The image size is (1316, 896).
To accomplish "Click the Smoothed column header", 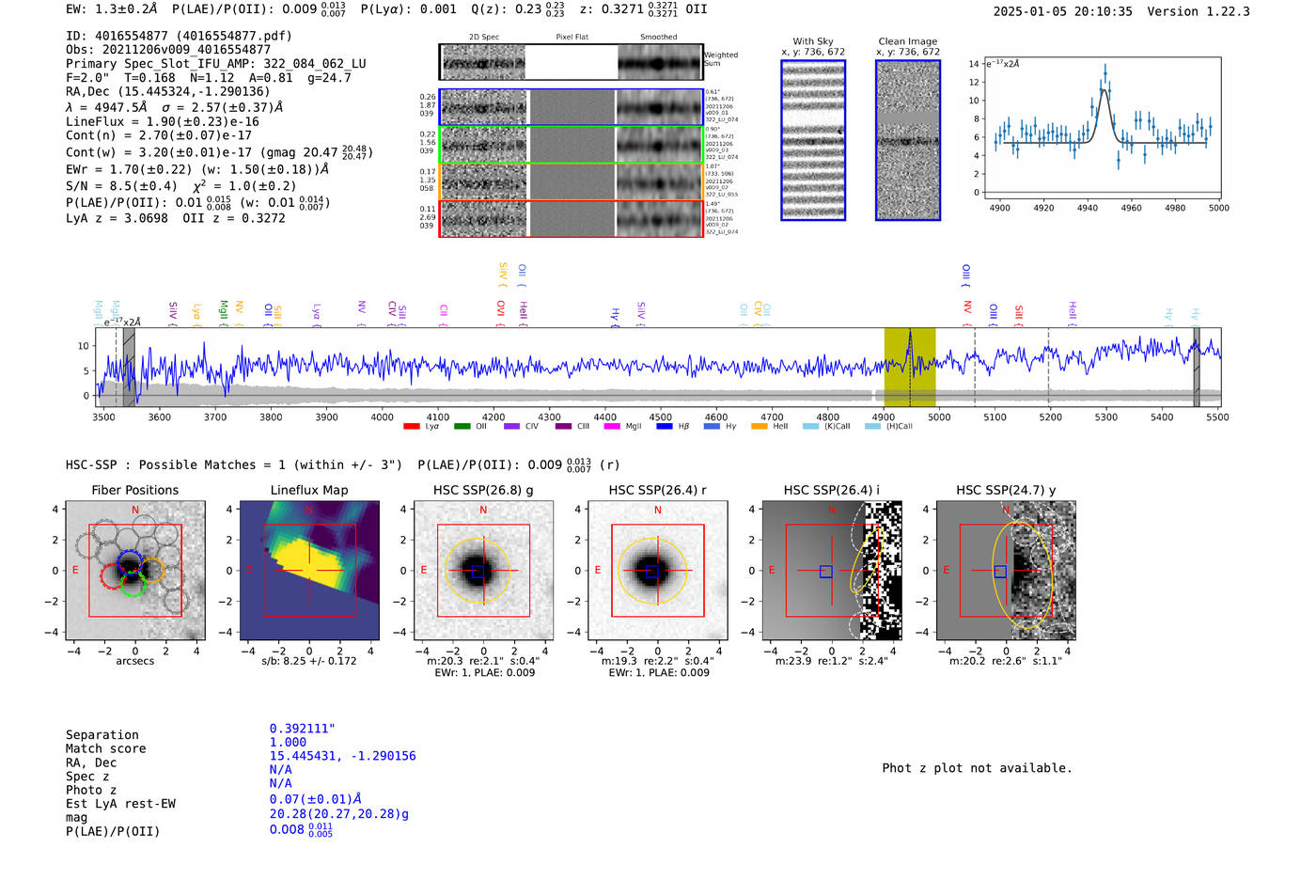I will (x=658, y=38).
